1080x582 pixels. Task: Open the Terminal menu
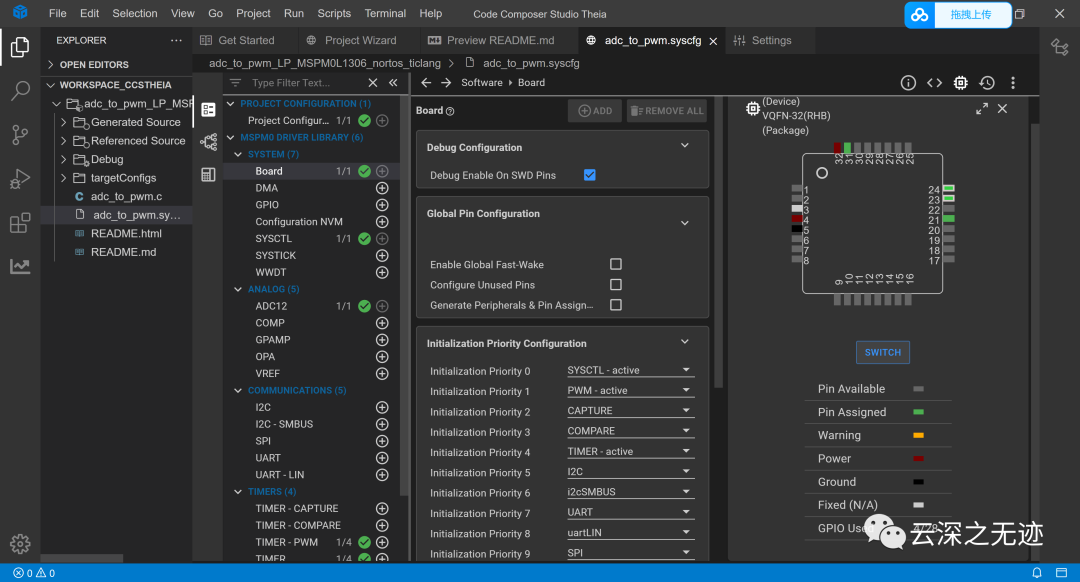(x=385, y=14)
